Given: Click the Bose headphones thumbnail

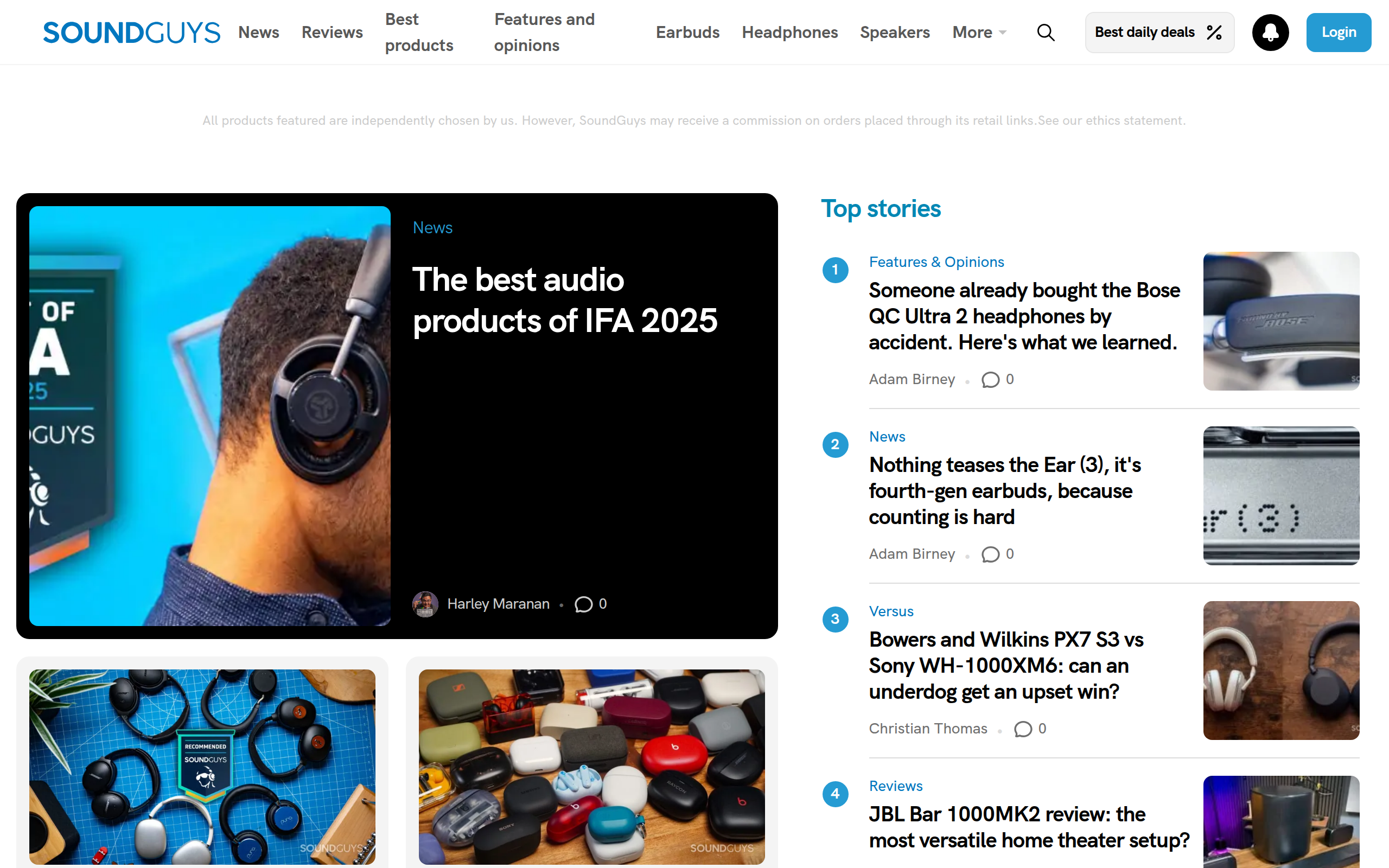Looking at the screenshot, I should tap(1281, 322).
